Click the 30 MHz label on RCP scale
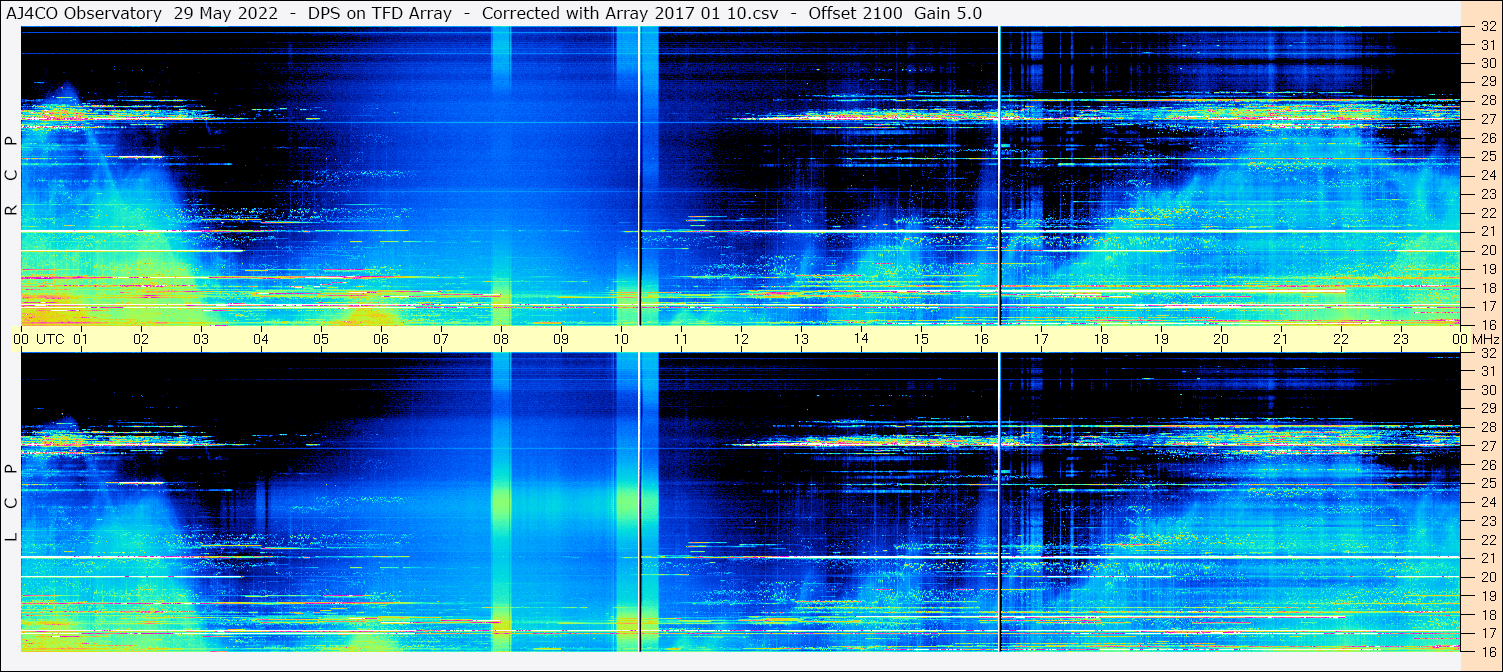 click(1487, 63)
